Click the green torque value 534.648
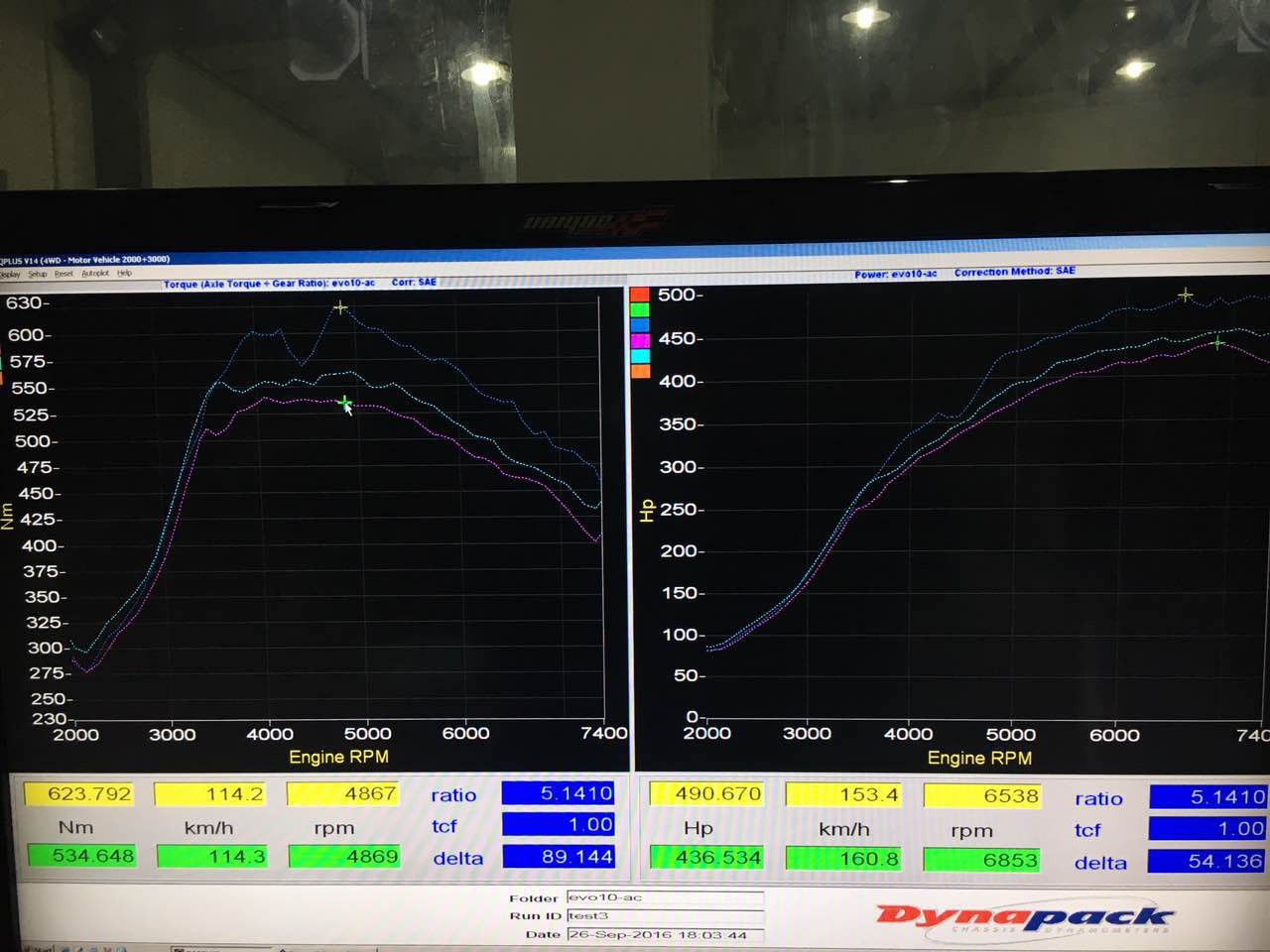 coord(81,855)
